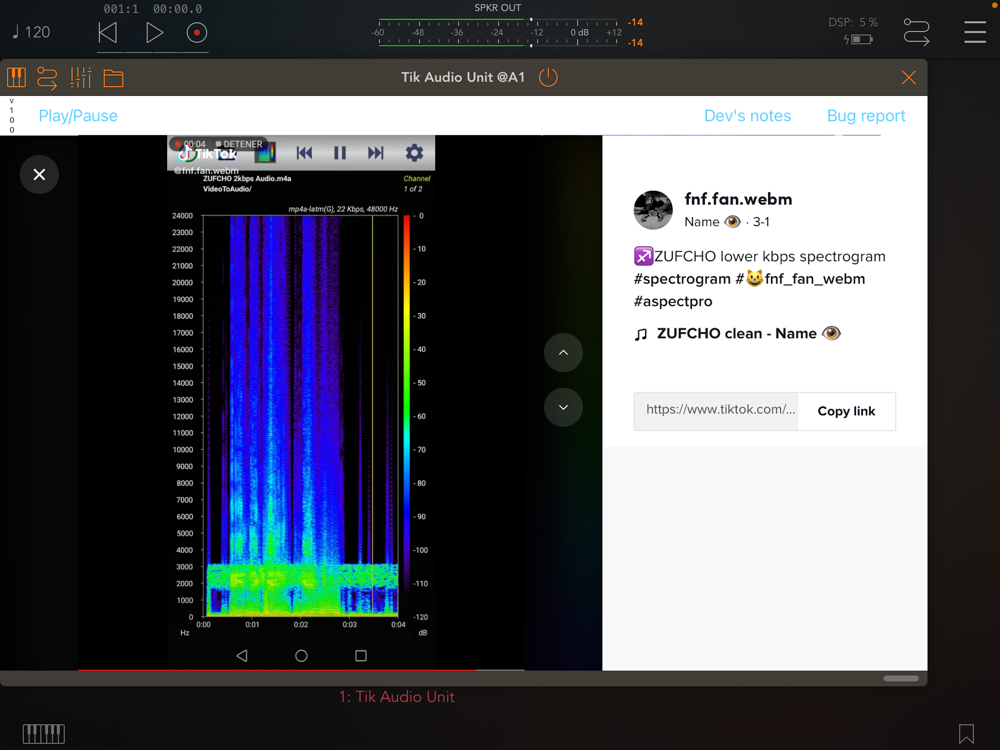The height and width of the screenshot is (750, 1000).
Task: Go to previous video with up chevron
Action: pos(563,353)
